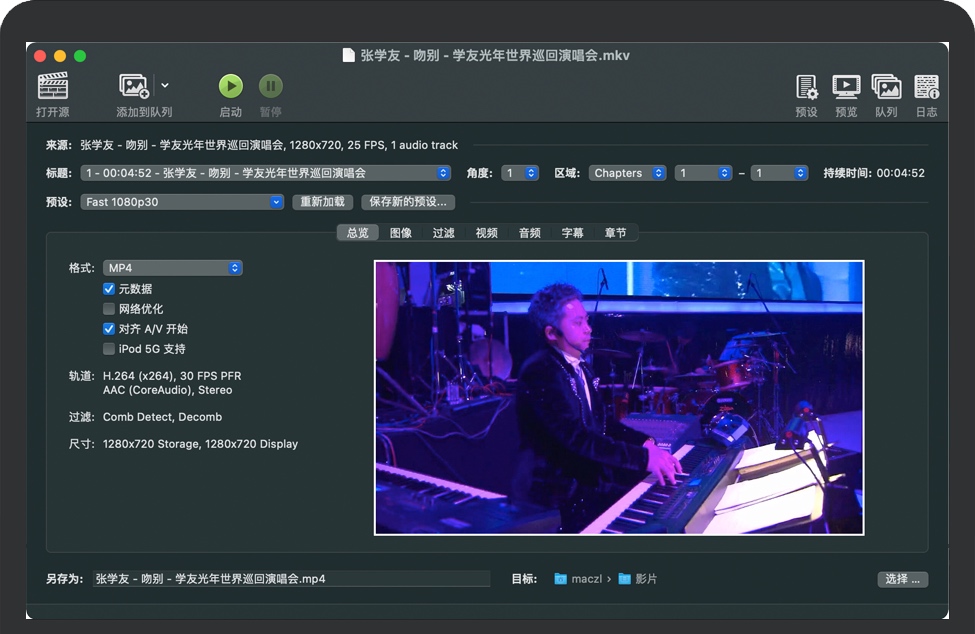Switch to the 视频 tab

pyautogui.click(x=486, y=233)
